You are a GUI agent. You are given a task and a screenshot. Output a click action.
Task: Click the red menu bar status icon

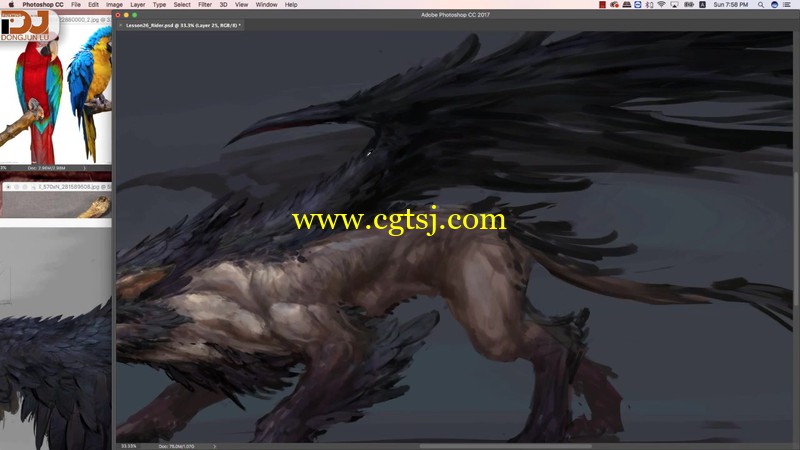603,5
